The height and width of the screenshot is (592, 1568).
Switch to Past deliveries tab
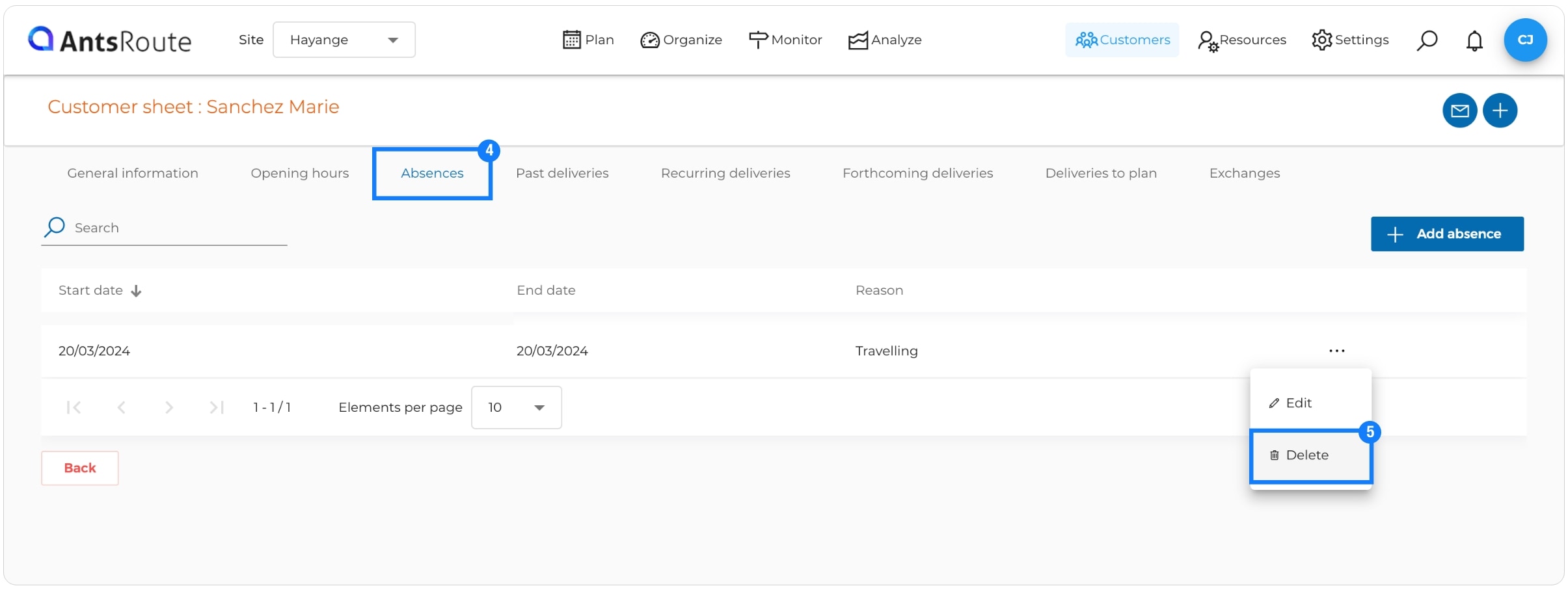pyautogui.click(x=562, y=173)
